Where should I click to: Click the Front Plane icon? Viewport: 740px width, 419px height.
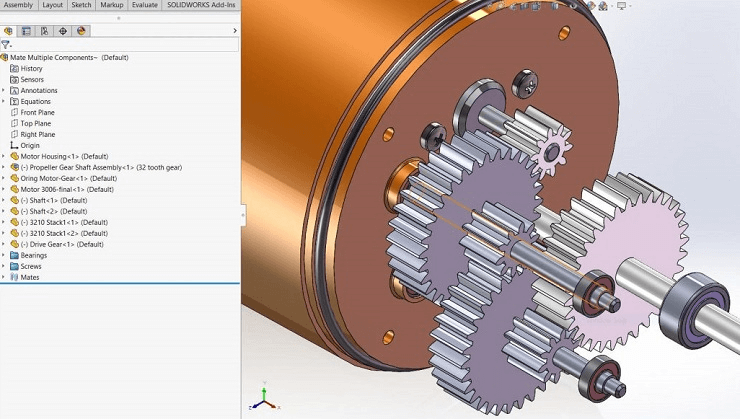pos(15,112)
